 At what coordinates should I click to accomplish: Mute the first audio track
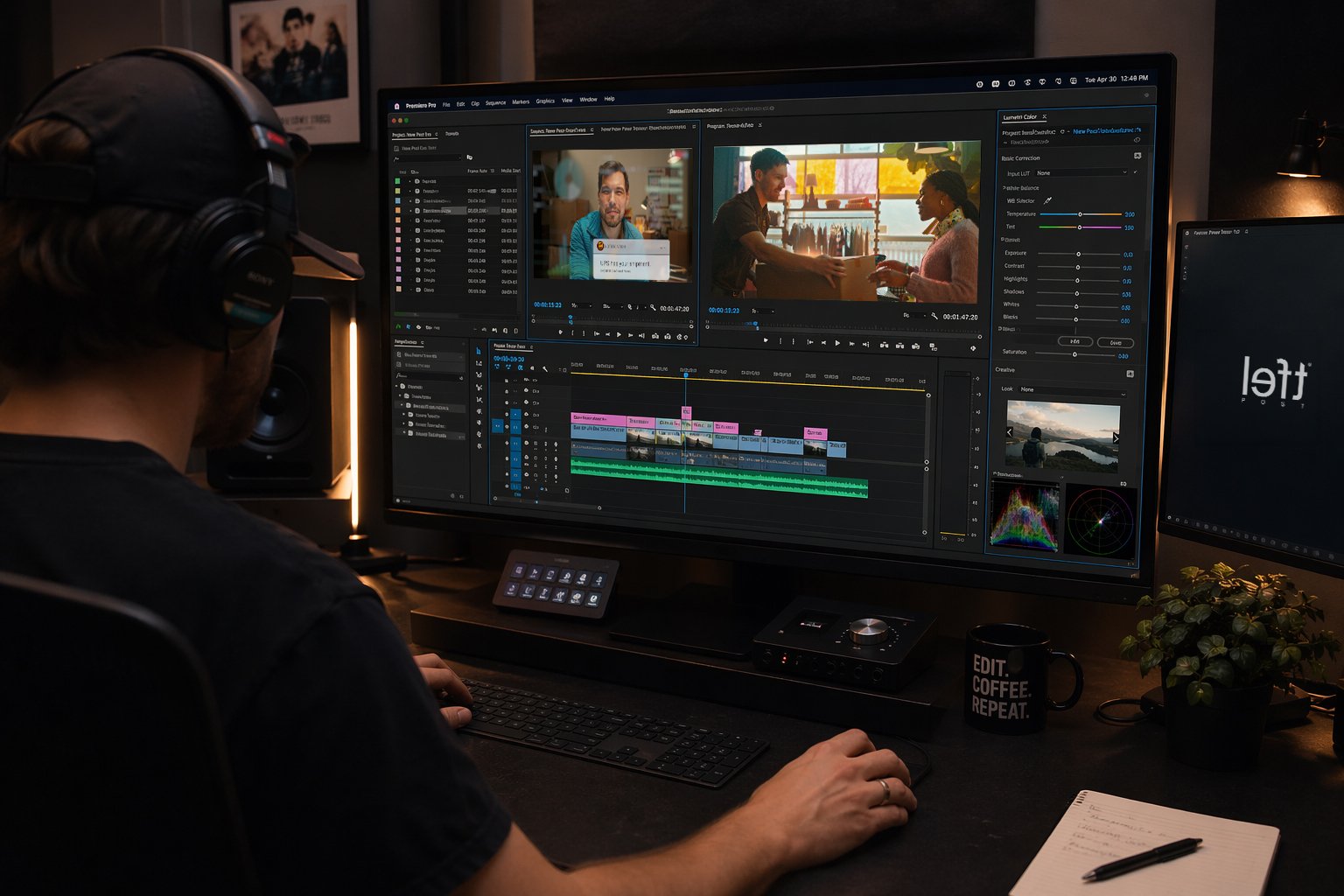pos(535,444)
